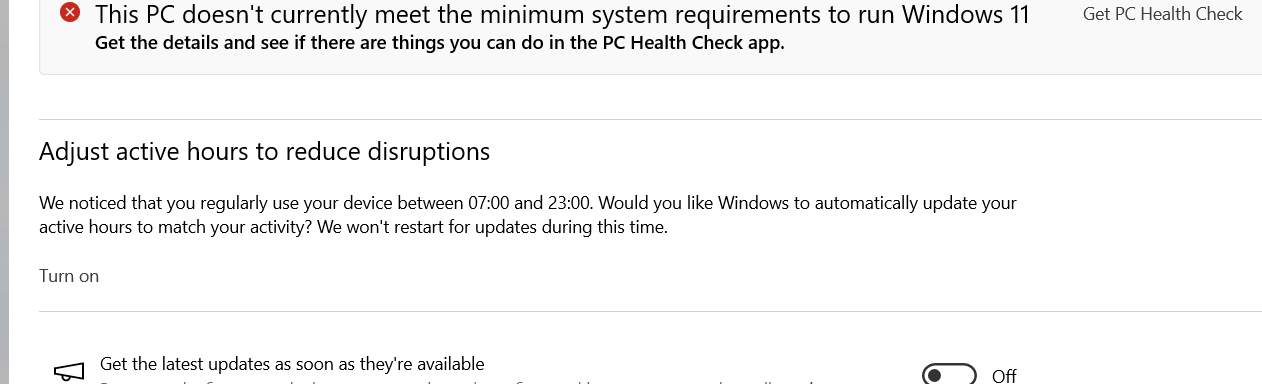Click the truncated description under latest updates
Screen dimensions: 1262x384
(460, 381)
